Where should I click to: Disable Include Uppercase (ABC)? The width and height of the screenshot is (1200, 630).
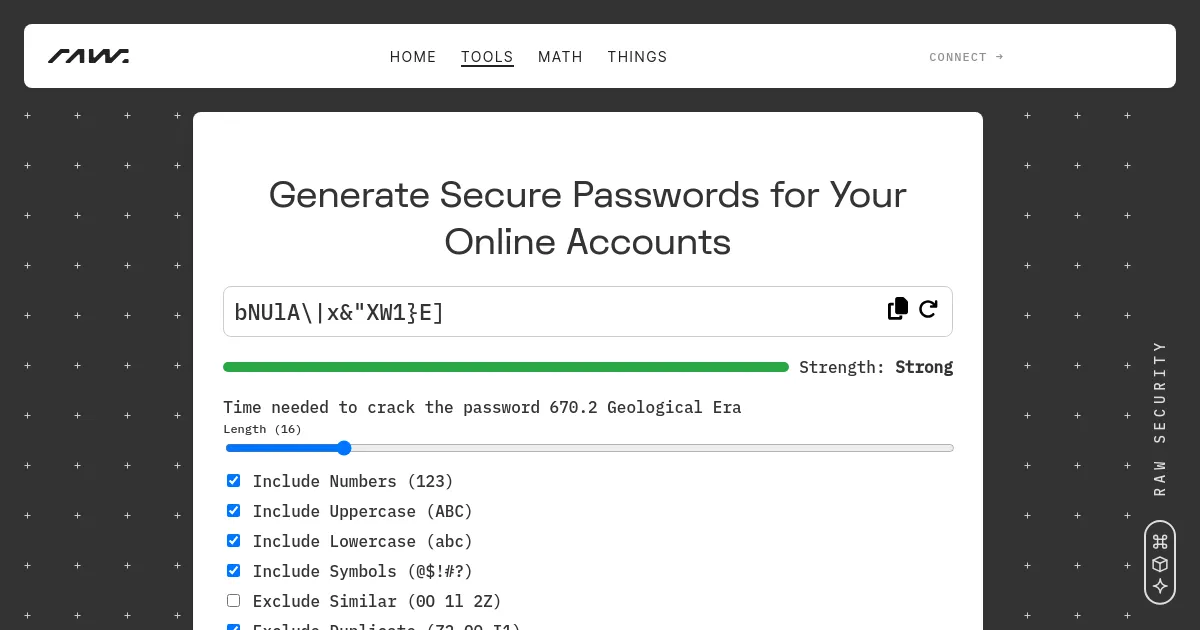point(233,510)
